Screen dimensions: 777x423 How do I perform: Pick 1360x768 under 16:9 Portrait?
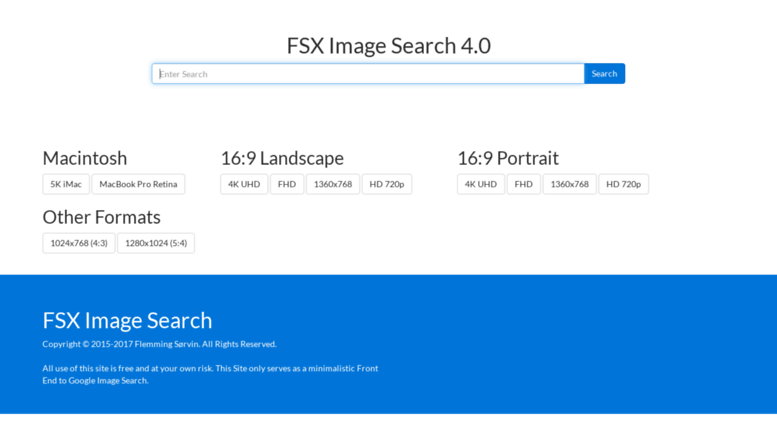point(569,184)
